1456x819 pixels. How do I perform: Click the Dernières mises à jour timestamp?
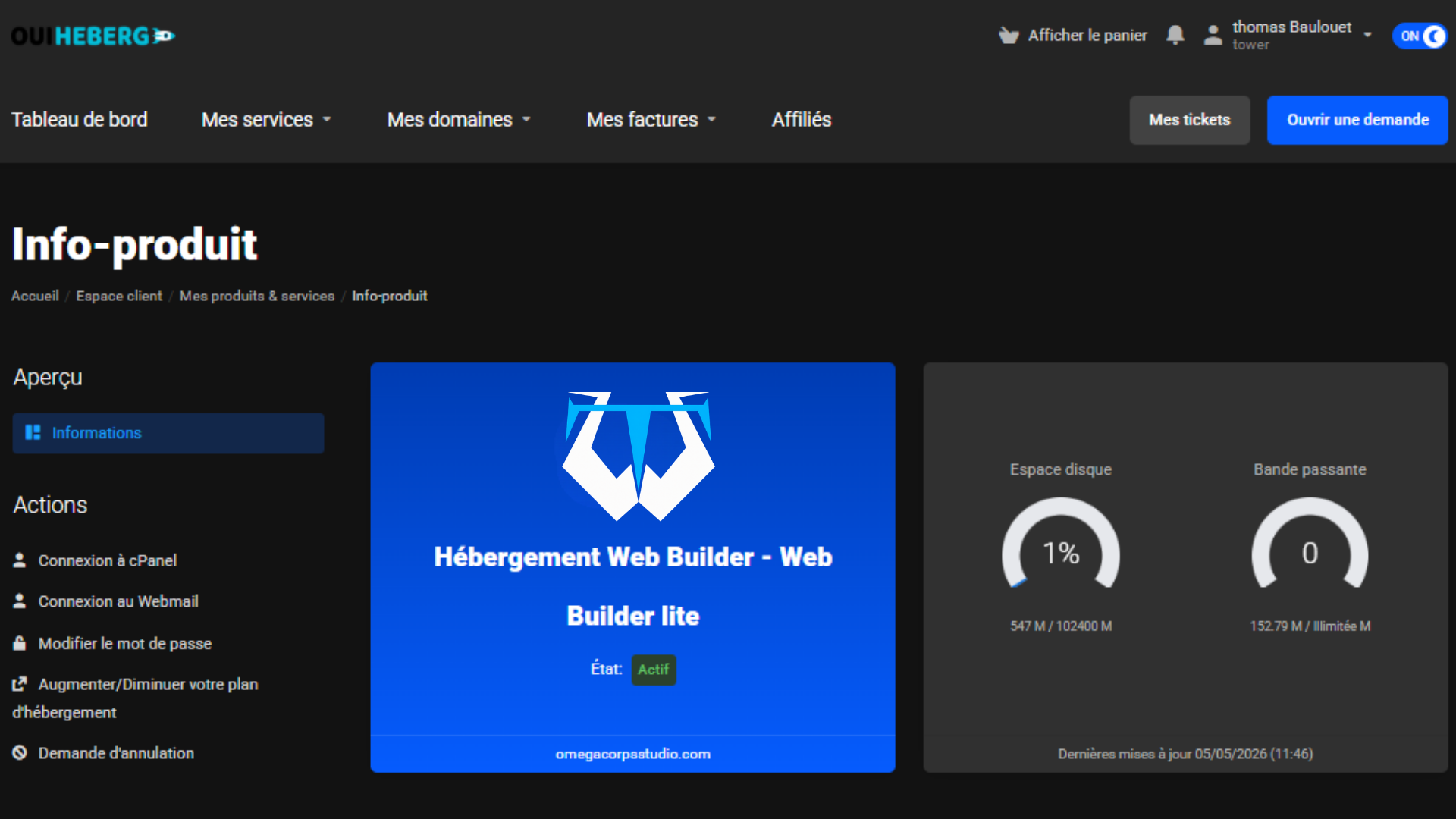(1186, 754)
